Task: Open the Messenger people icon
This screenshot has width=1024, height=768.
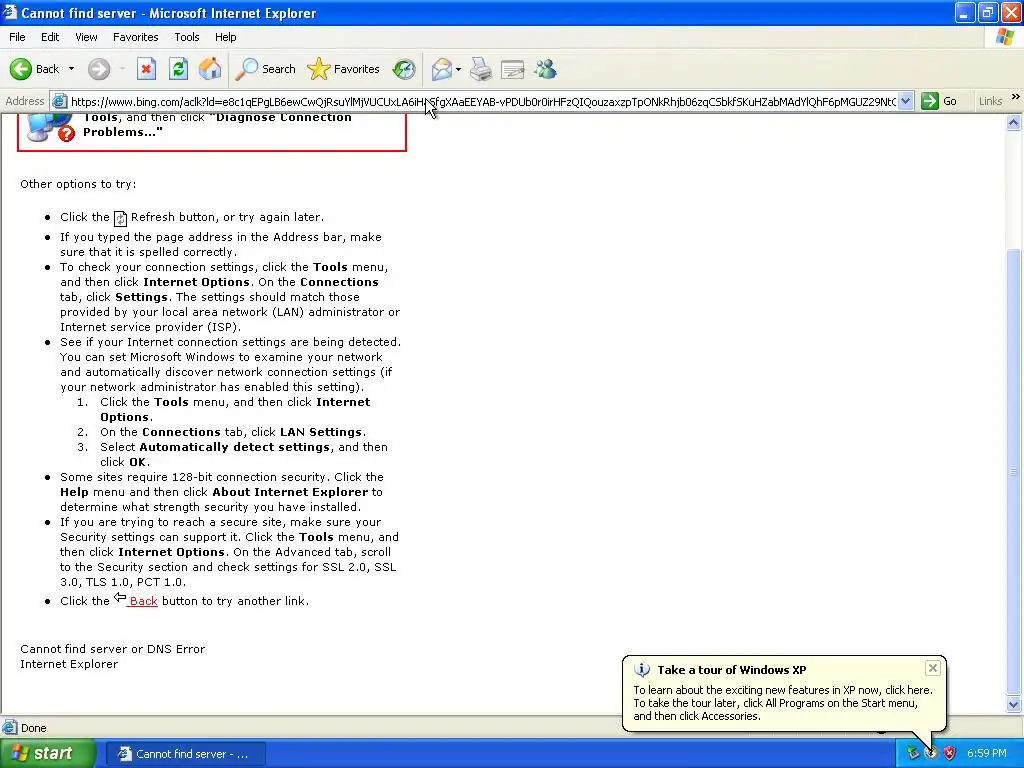Action: tap(545, 69)
